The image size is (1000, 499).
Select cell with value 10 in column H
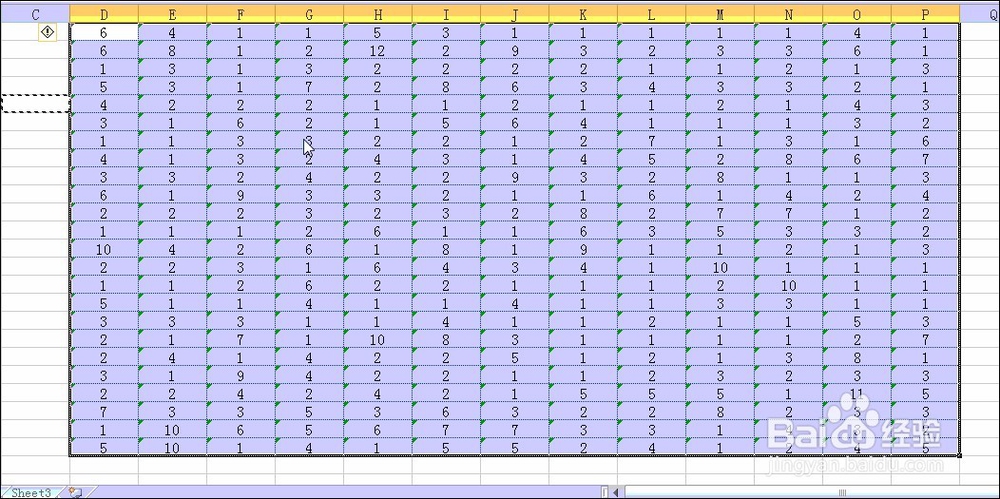[378, 339]
